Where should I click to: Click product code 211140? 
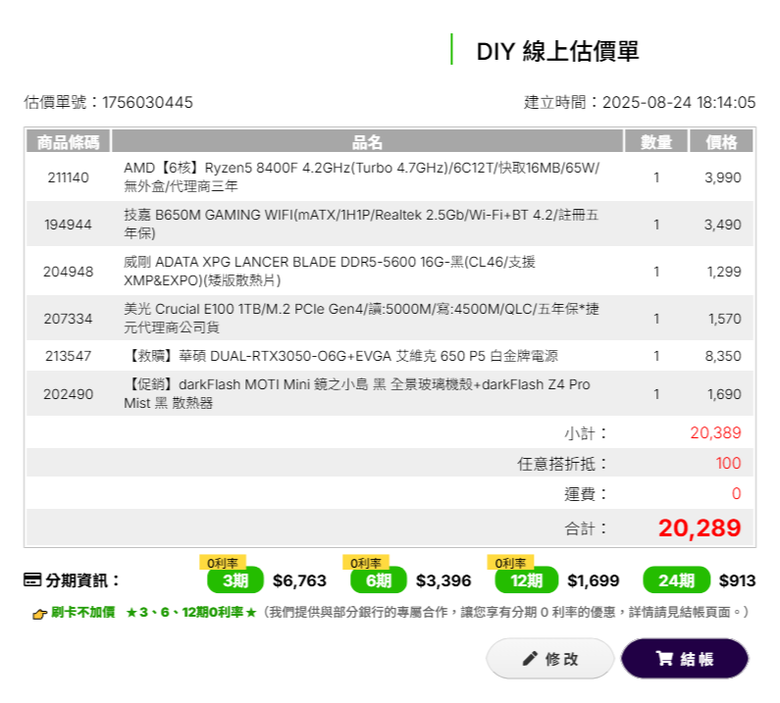(68, 178)
